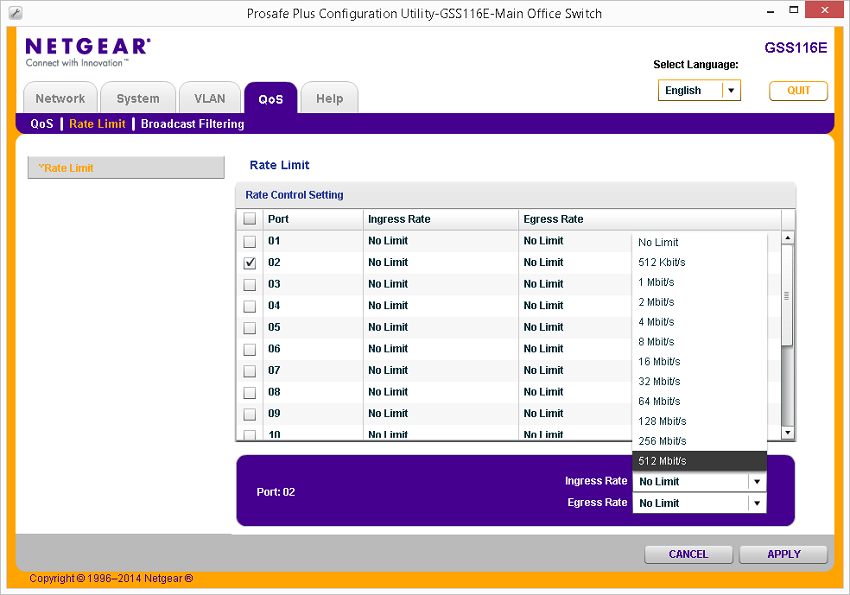The width and height of the screenshot is (850, 595).
Task: Click the Egress Rate column header
Action: tap(649, 219)
